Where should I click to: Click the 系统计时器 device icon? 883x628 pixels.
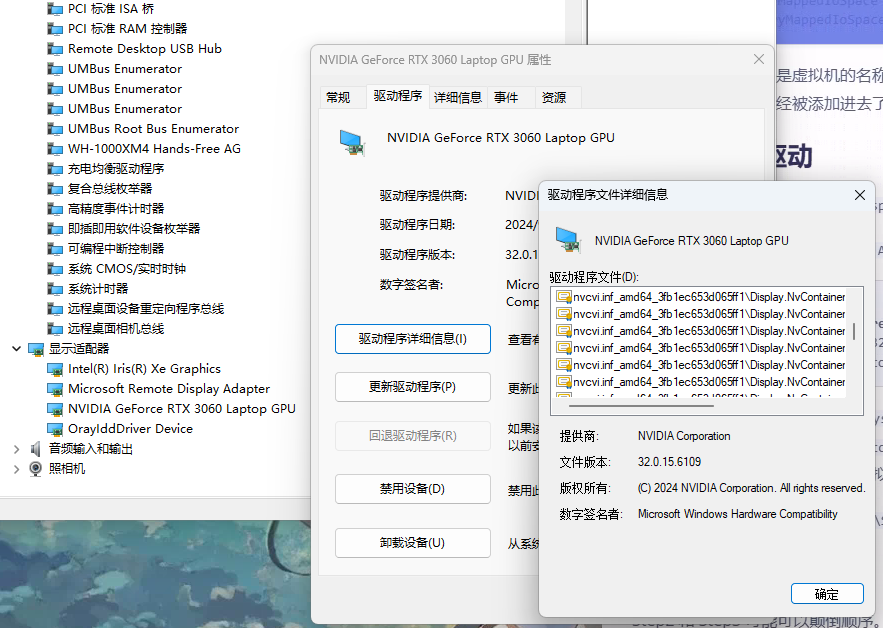(x=55, y=289)
